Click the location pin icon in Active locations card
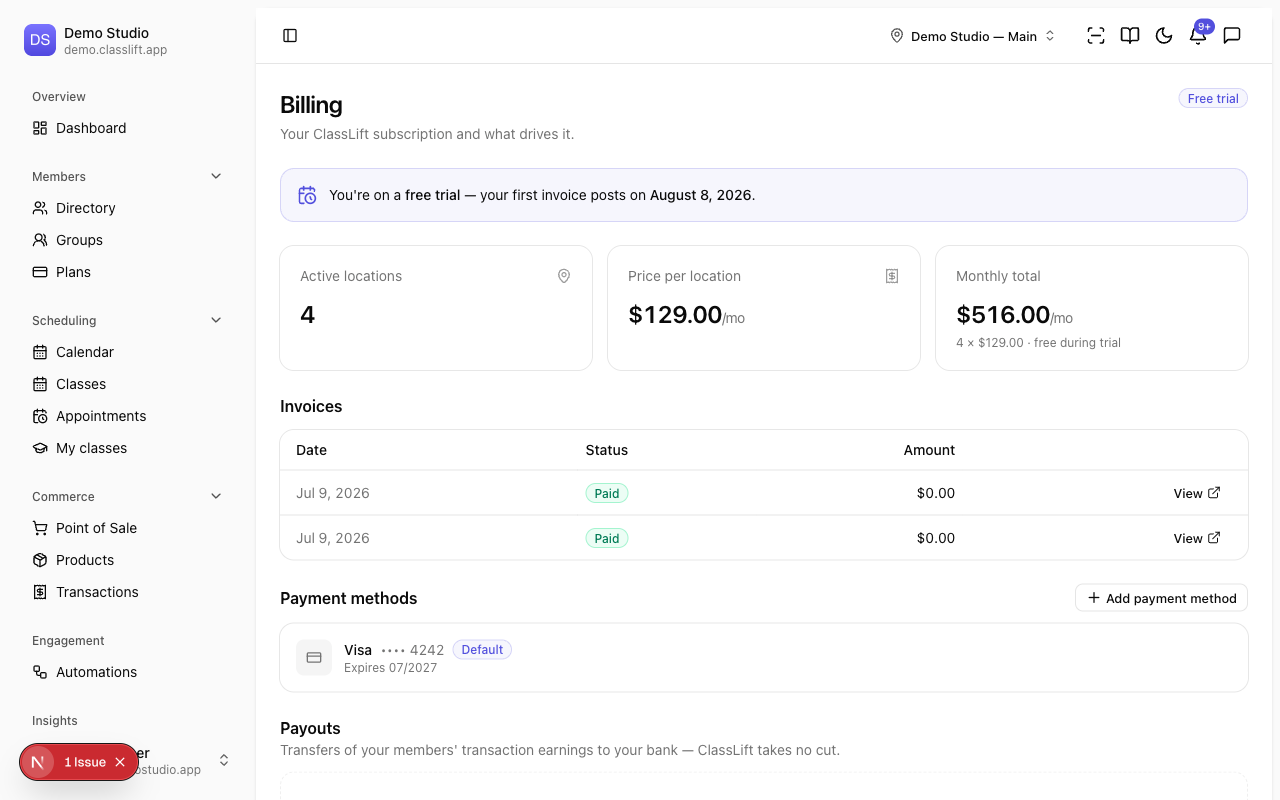The height and width of the screenshot is (800, 1280). [564, 276]
